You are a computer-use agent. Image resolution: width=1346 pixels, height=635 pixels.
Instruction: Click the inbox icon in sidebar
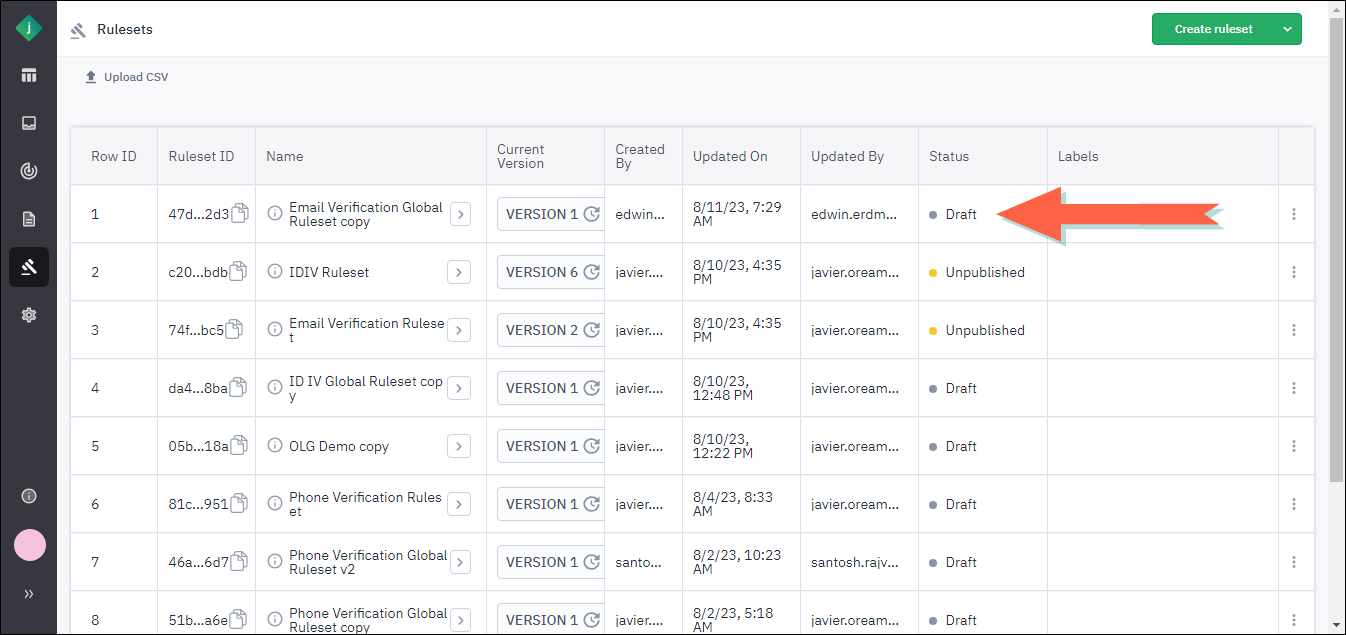coord(28,123)
